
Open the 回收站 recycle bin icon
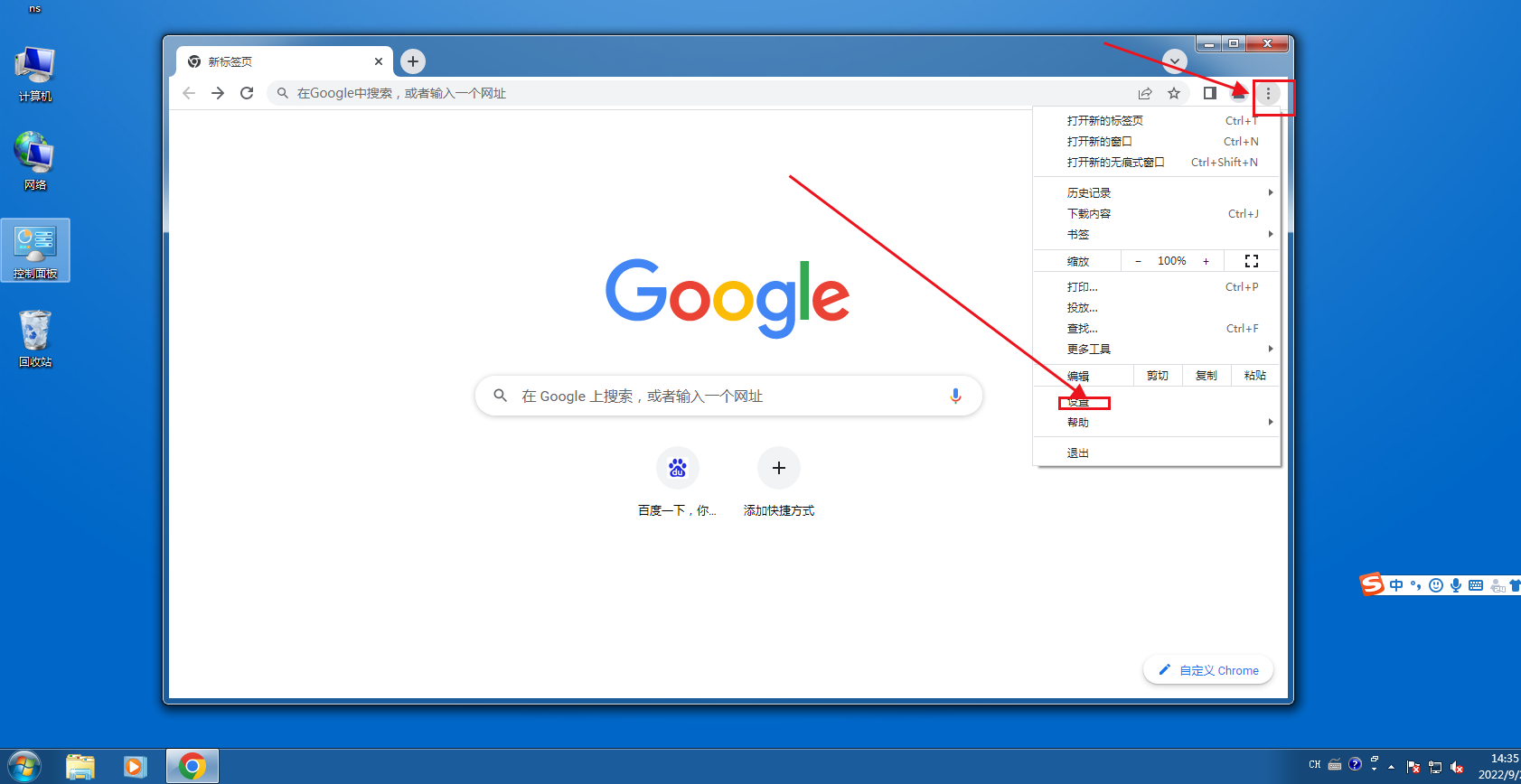pyautogui.click(x=35, y=339)
